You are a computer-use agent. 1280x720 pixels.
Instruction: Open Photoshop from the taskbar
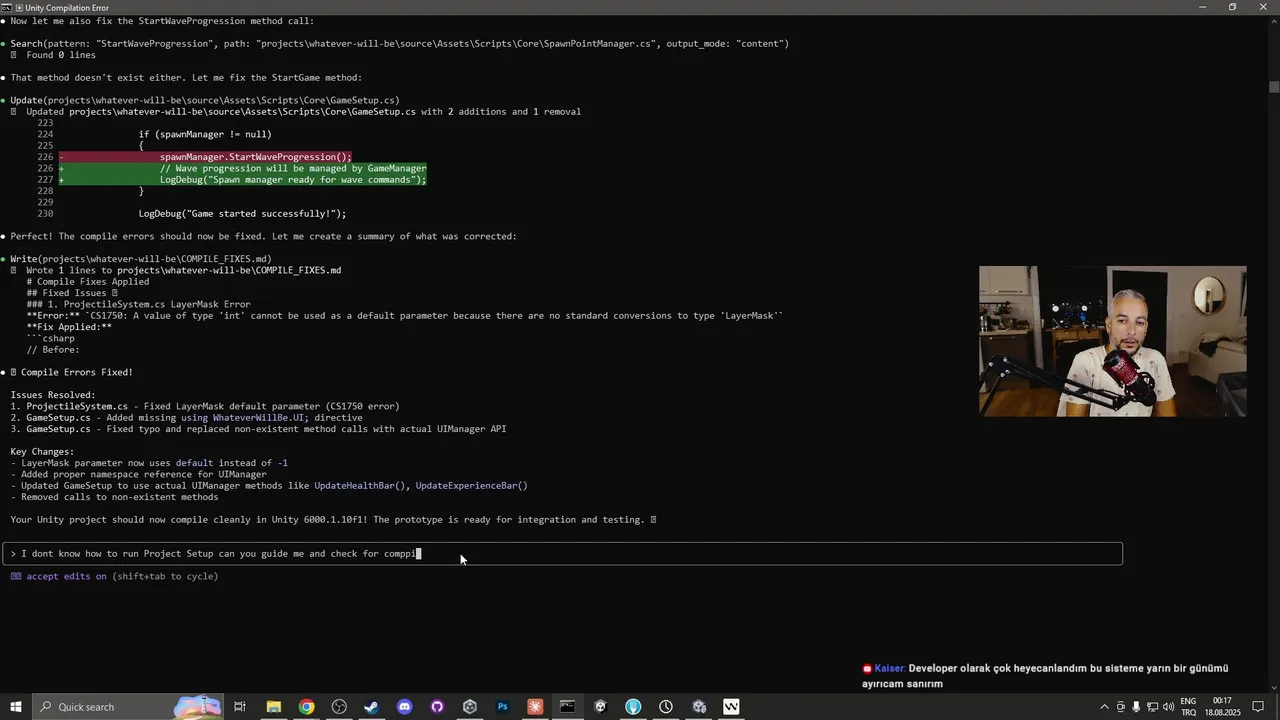(x=502, y=707)
